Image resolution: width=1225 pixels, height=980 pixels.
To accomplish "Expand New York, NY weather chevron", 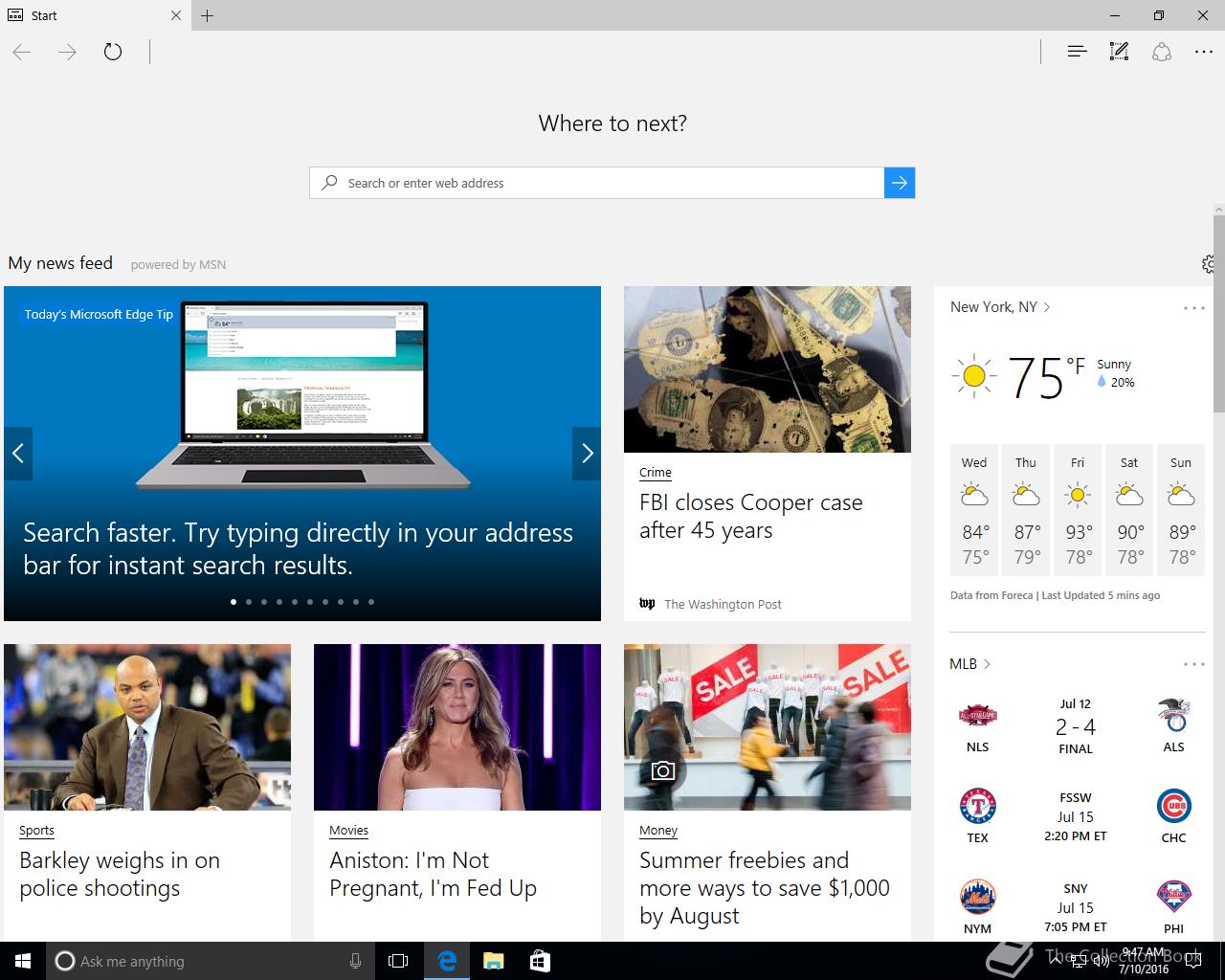I will [x=1047, y=307].
